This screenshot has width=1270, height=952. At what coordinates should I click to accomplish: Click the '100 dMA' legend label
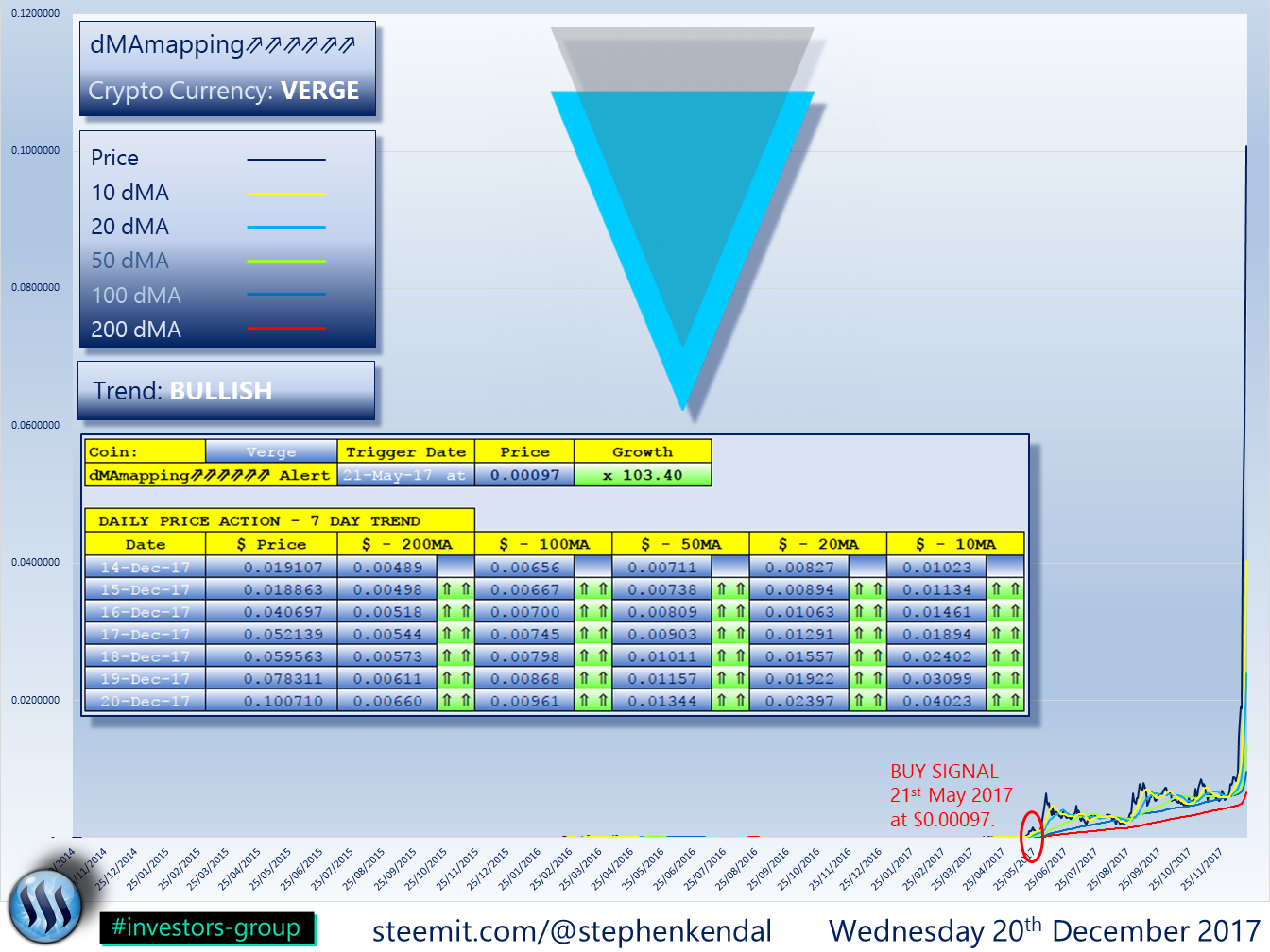136,295
